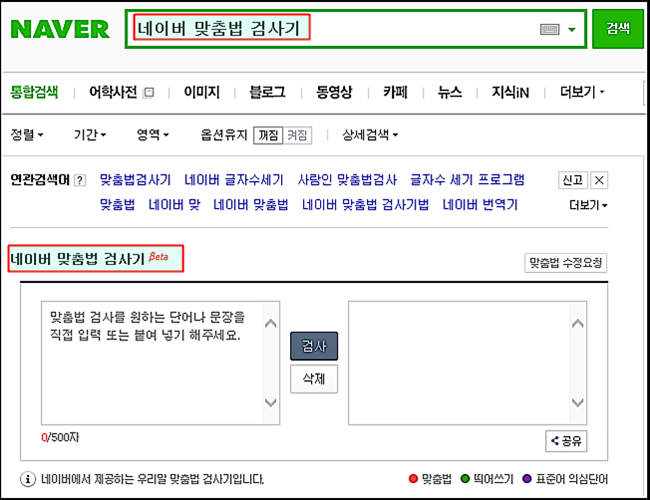Open the 정렬 sort dropdown
The width and height of the screenshot is (650, 500).
point(27,135)
